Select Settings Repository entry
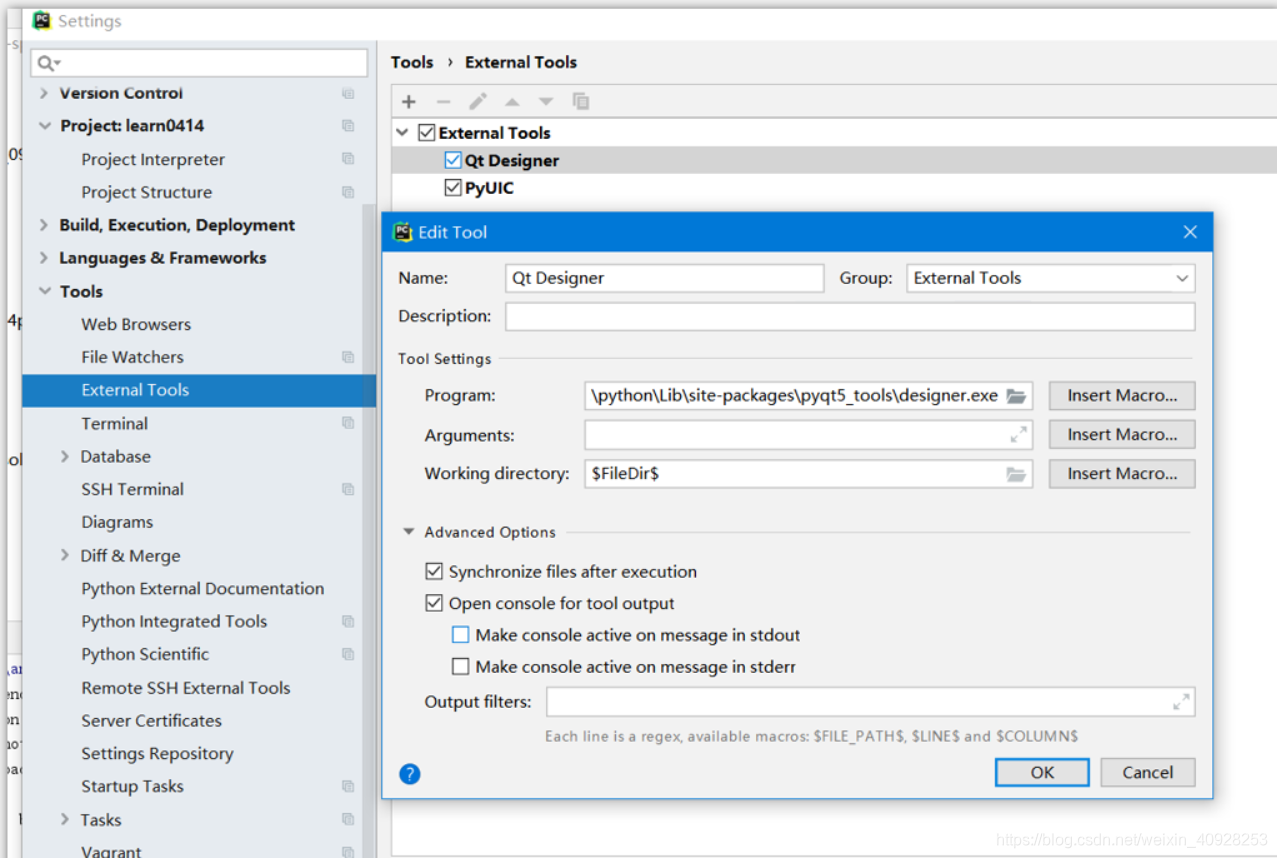This screenshot has width=1277, height=858. 157,753
